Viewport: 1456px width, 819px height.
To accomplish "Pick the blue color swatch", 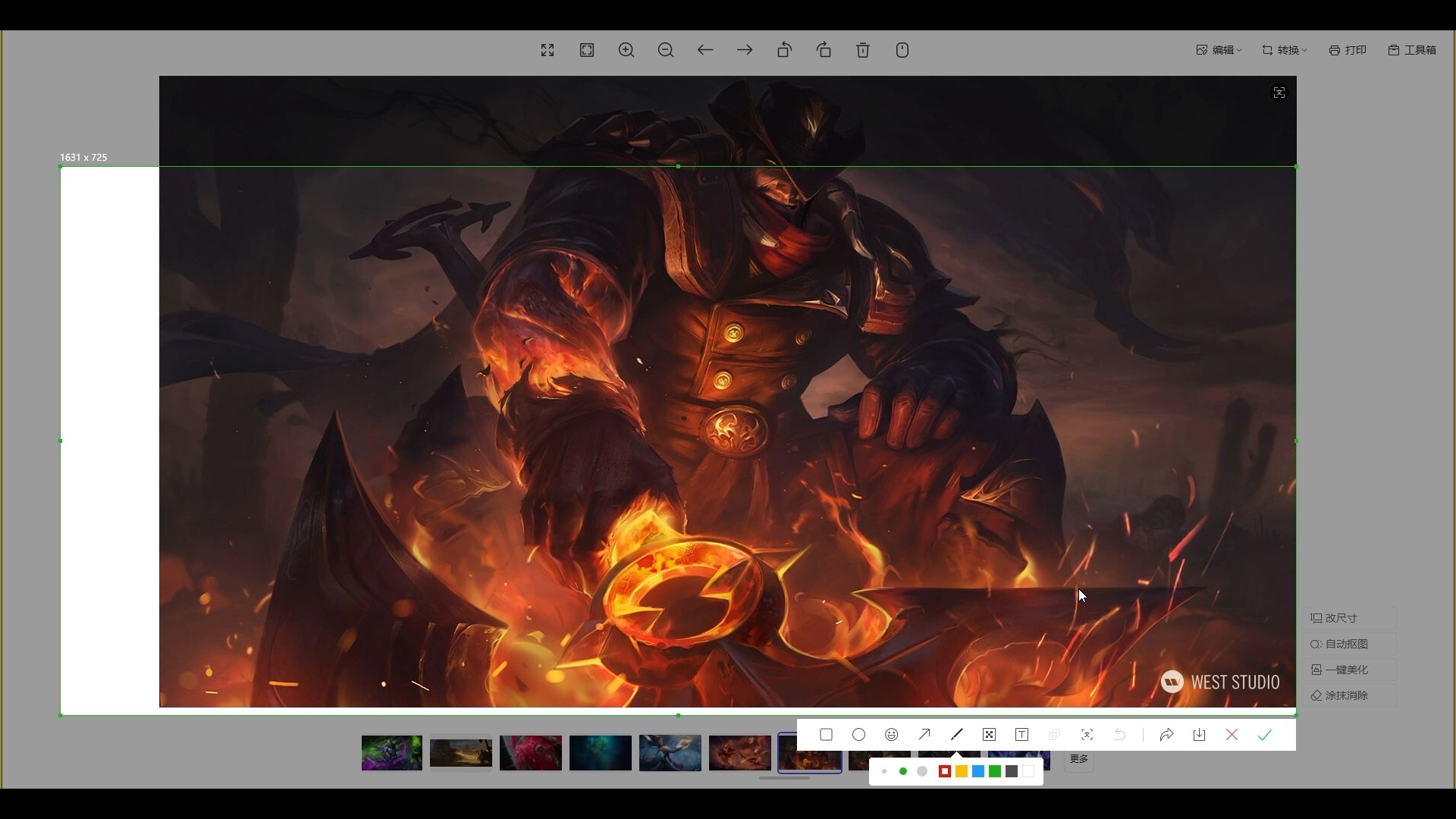I will pos(978,771).
